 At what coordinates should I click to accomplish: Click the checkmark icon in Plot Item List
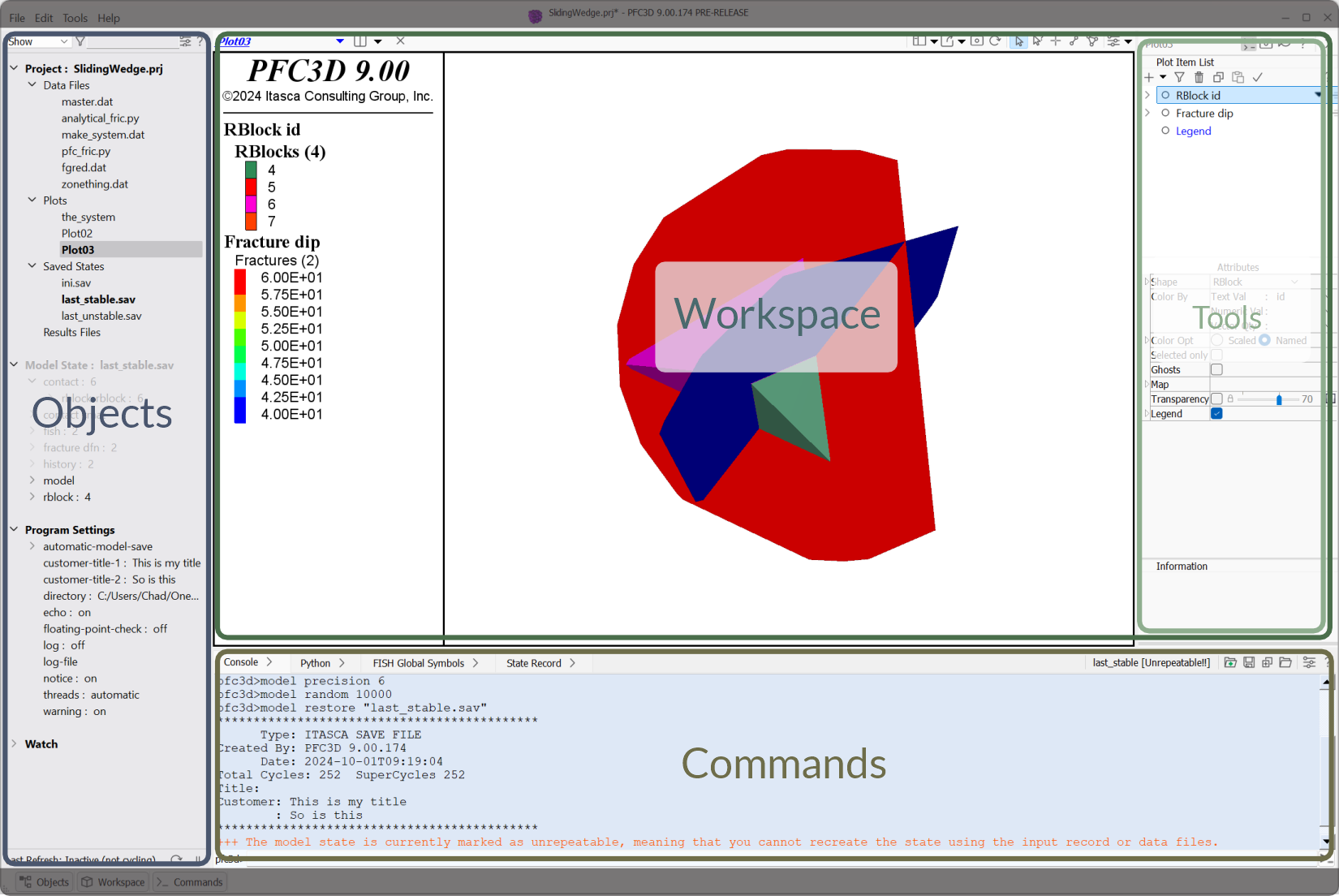click(x=1257, y=77)
